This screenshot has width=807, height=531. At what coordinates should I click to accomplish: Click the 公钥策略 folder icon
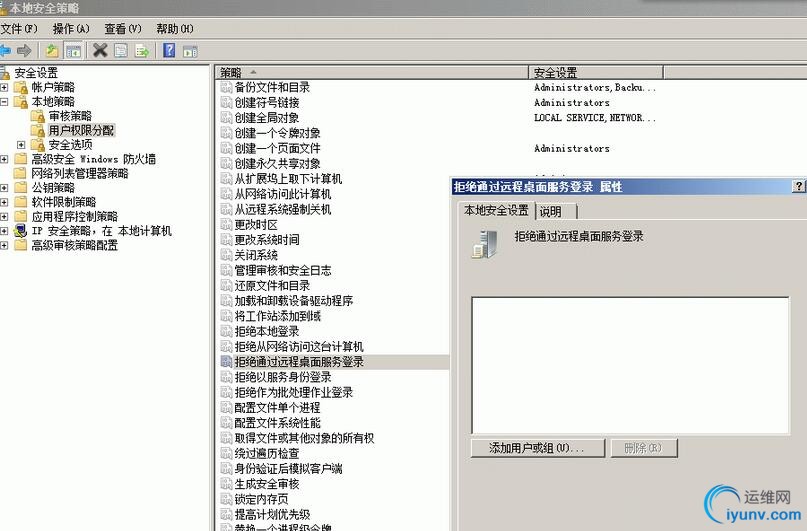[x=21, y=187]
